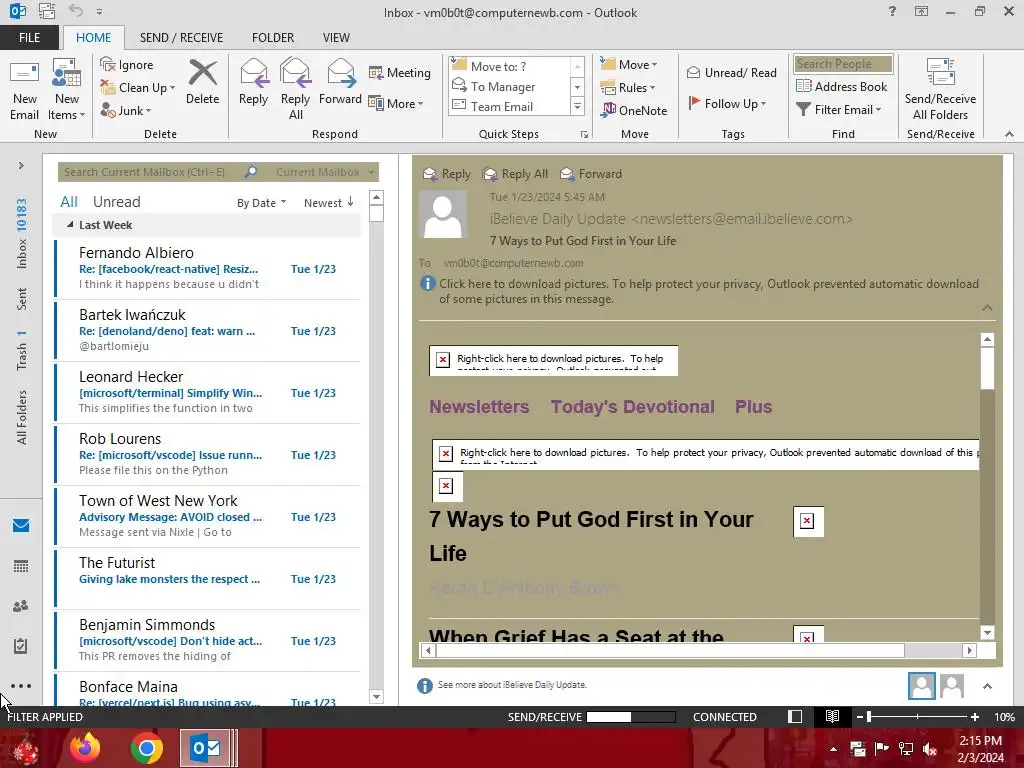Viewport: 1024px width, 768px height.
Task: Collapse the ribbon with the arrow
Action: click(1009, 134)
